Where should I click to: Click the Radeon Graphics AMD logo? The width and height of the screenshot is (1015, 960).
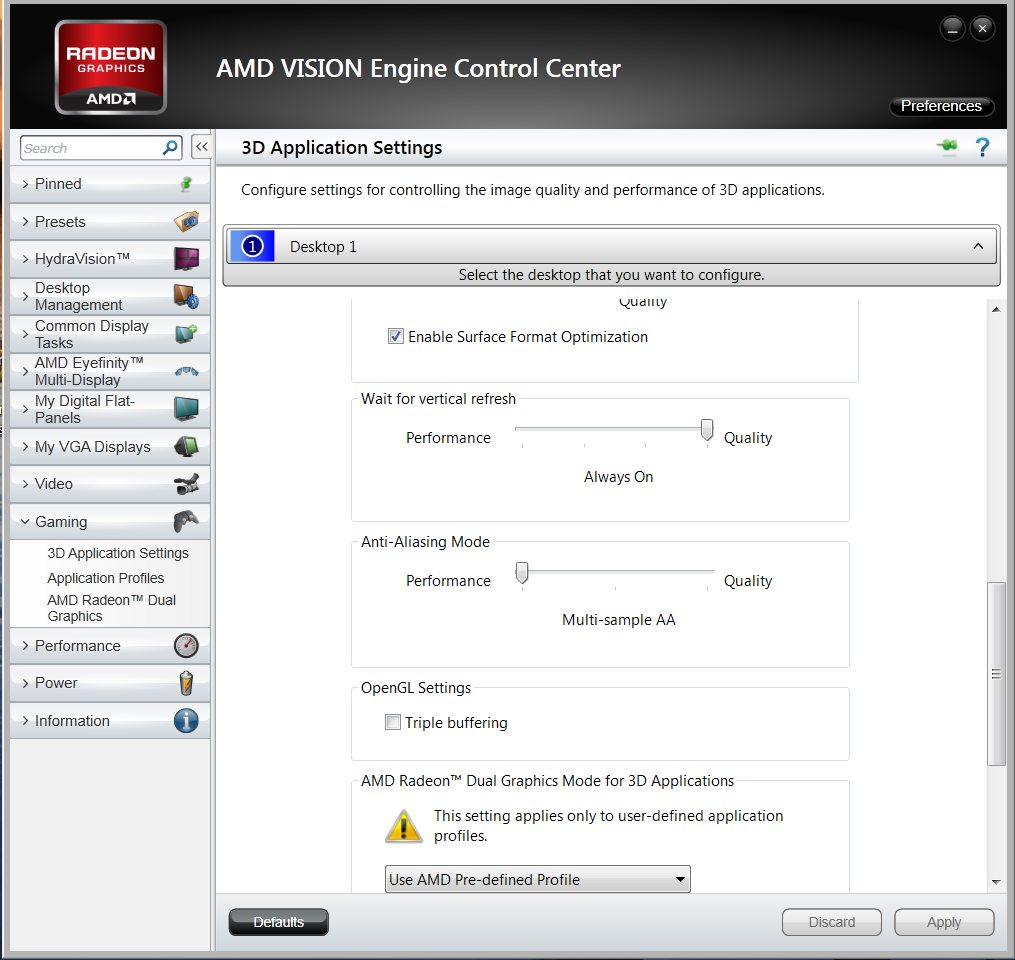(x=111, y=67)
